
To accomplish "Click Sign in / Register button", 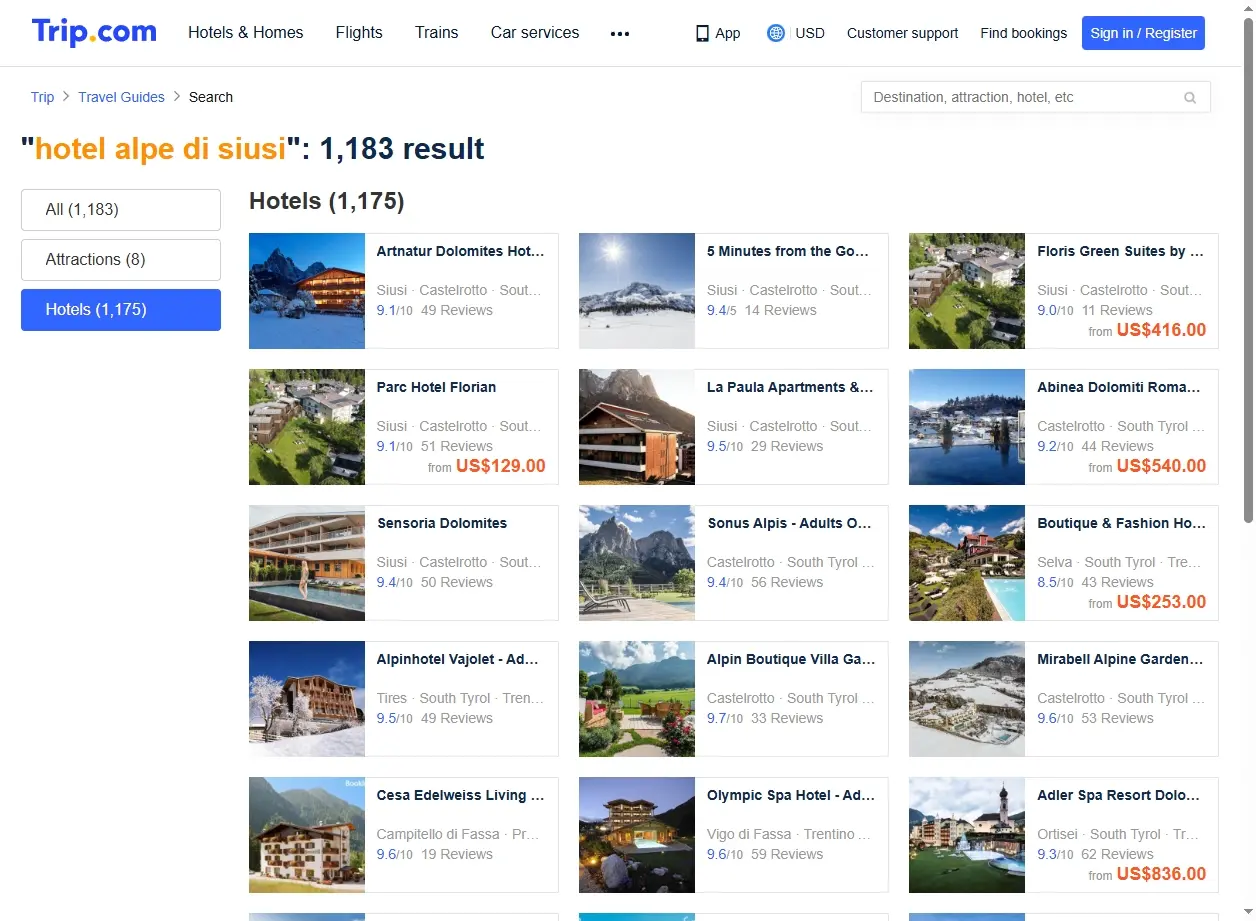I will 1143,33.
